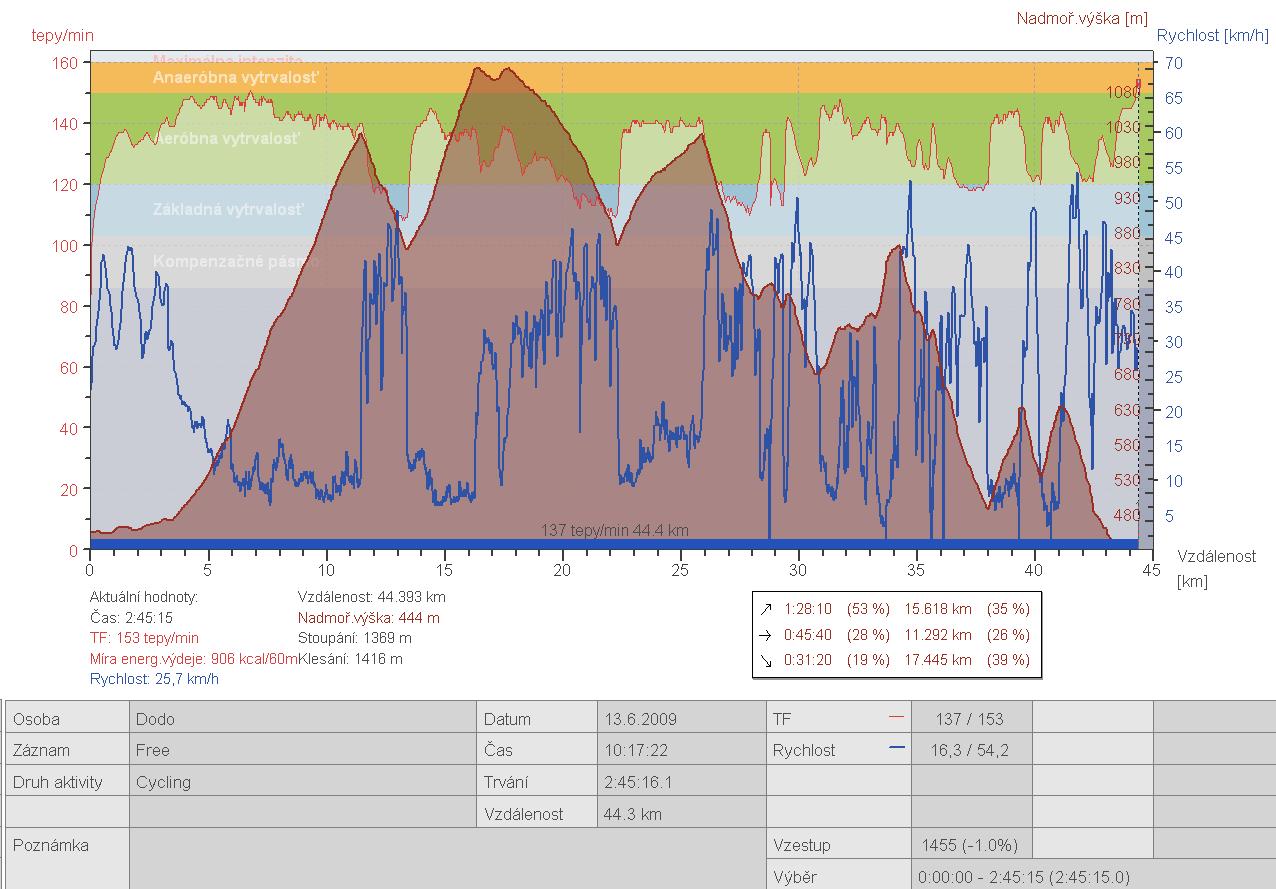This screenshot has height=889, width=1276.
Task: Click the Výběr time range value
Action: 1023,877
